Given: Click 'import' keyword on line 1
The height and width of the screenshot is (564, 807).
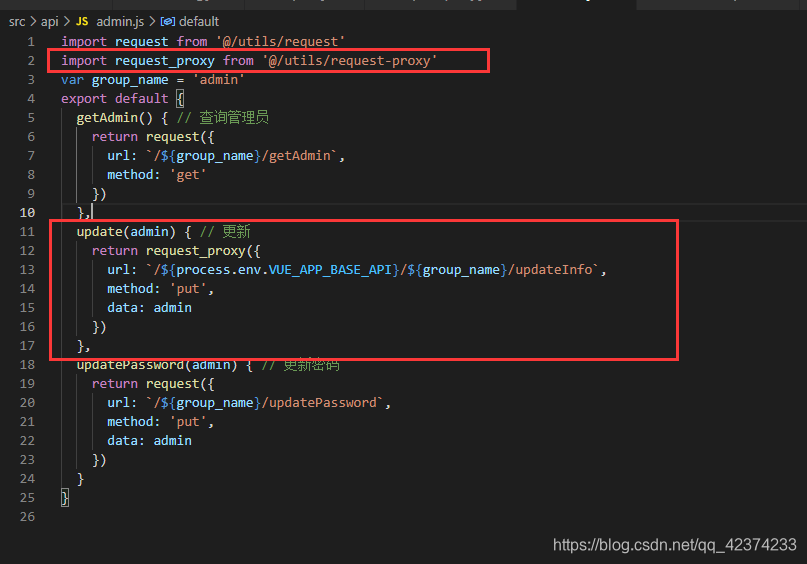Looking at the screenshot, I should pos(84,42).
